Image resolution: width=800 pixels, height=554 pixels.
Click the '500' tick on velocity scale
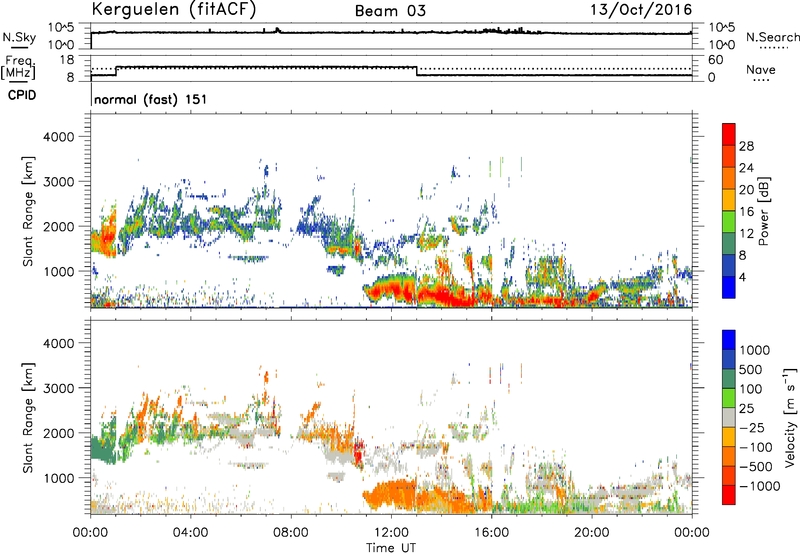[751, 369]
